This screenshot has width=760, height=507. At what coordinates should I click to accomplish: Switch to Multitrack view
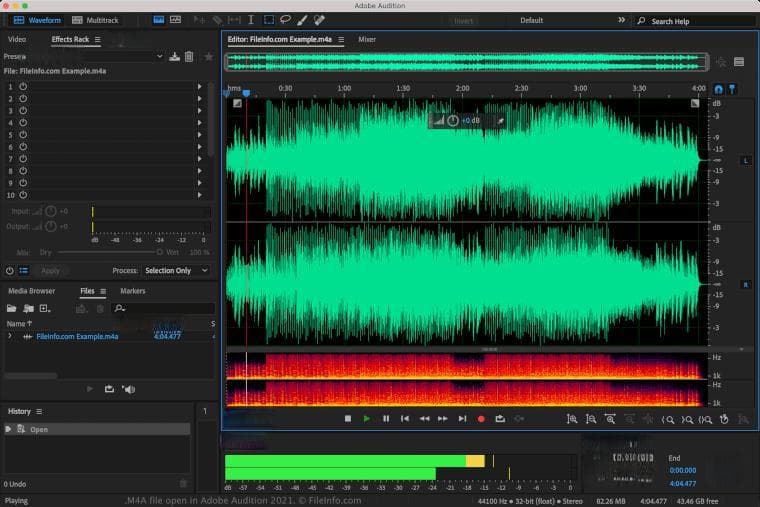pos(95,20)
